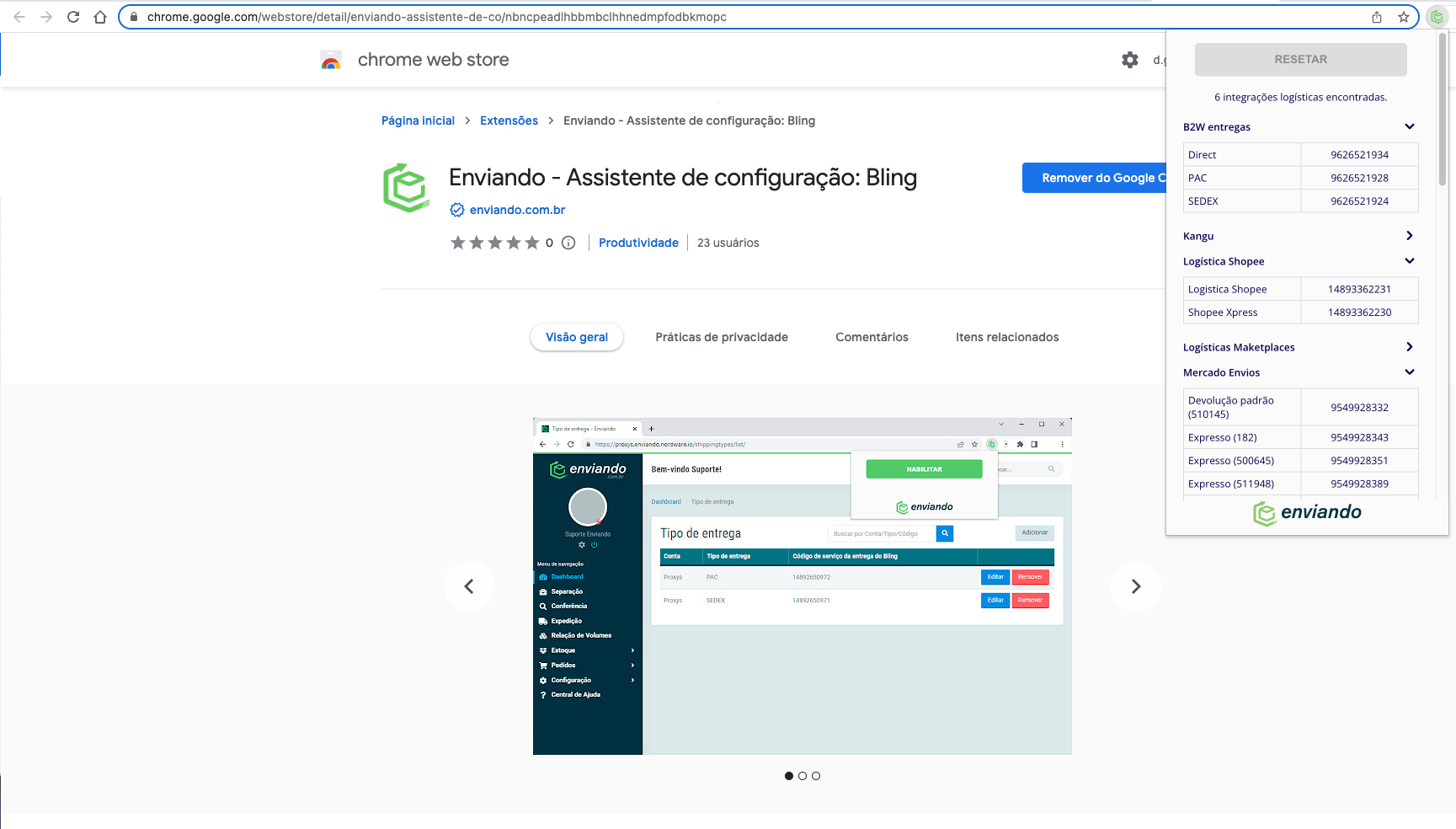
Task: Select the second carousel dot
Action: [803, 776]
